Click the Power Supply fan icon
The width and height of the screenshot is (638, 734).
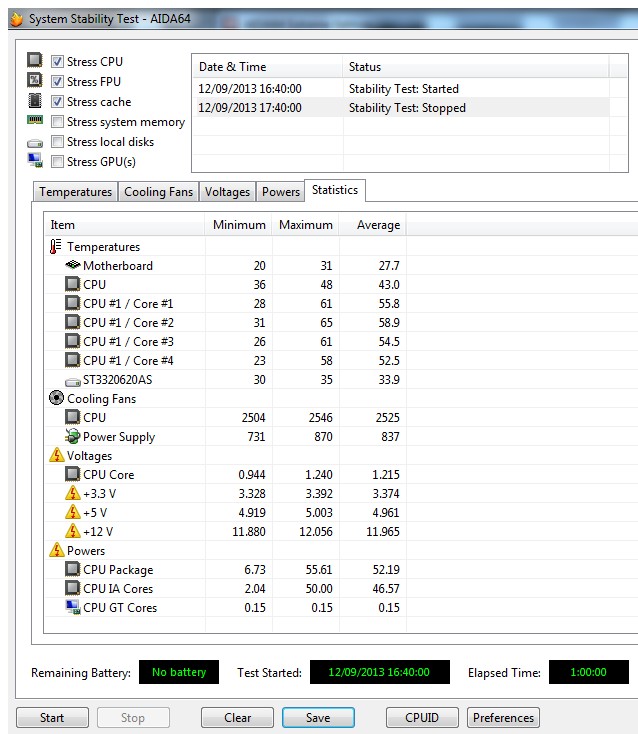[73, 436]
